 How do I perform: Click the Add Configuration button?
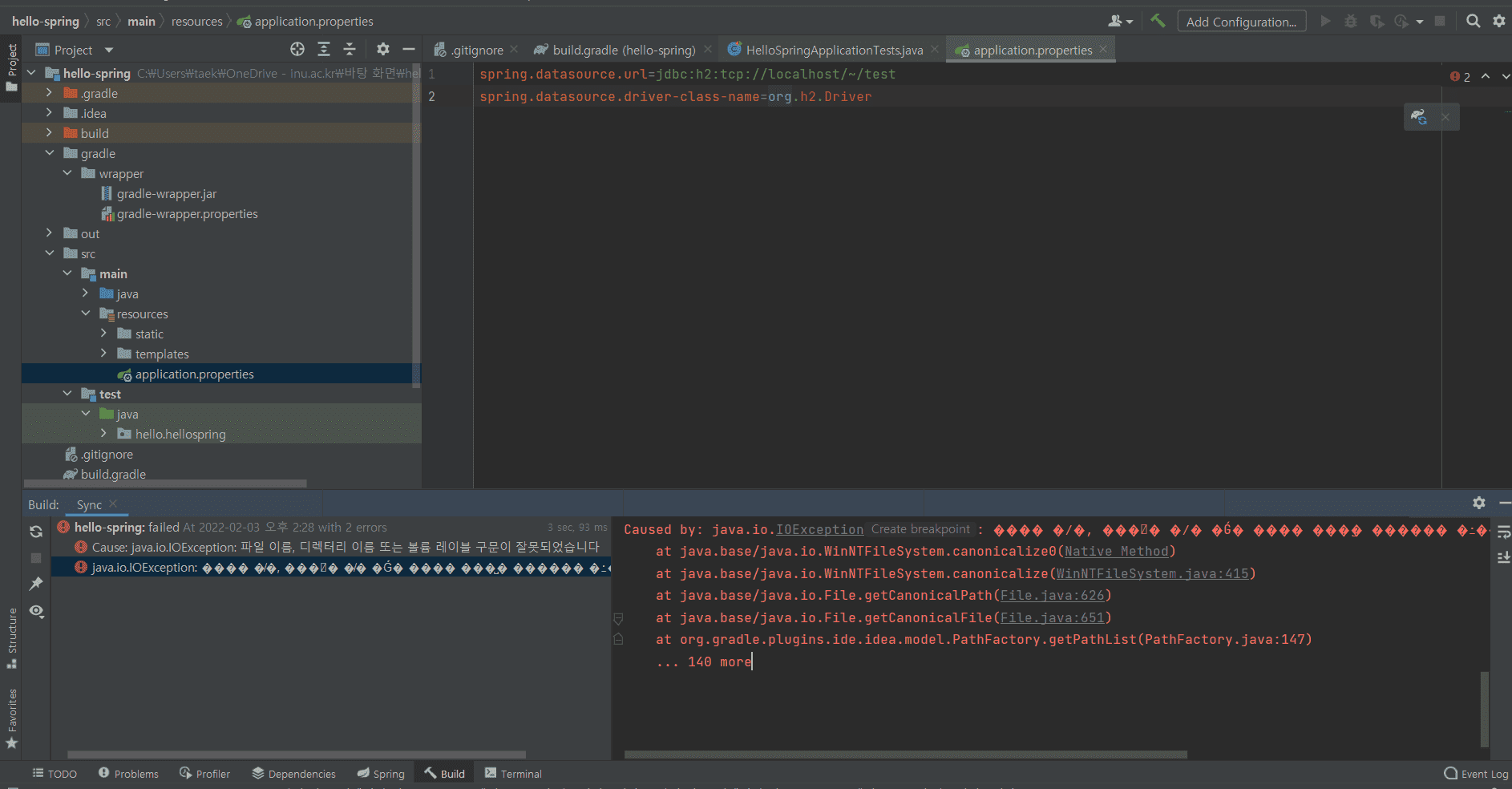click(x=1241, y=21)
